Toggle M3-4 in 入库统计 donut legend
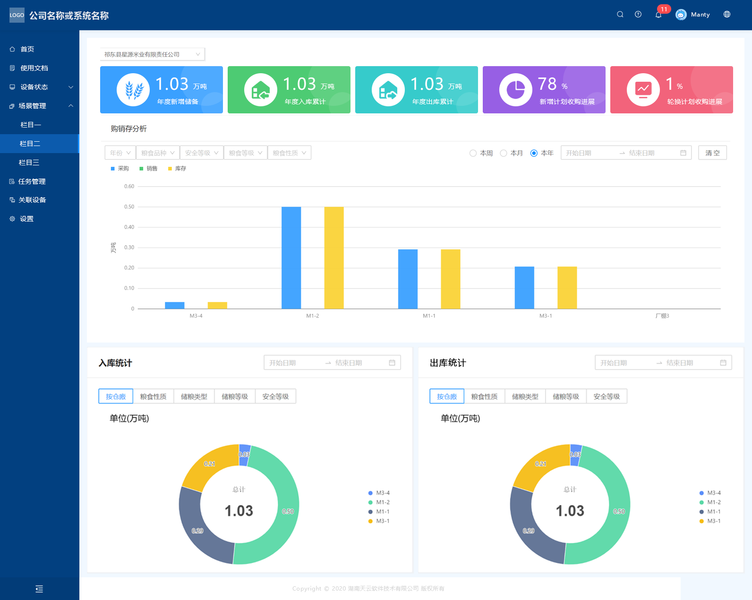Image resolution: width=752 pixels, height=600 pixels. pos(379,493)
